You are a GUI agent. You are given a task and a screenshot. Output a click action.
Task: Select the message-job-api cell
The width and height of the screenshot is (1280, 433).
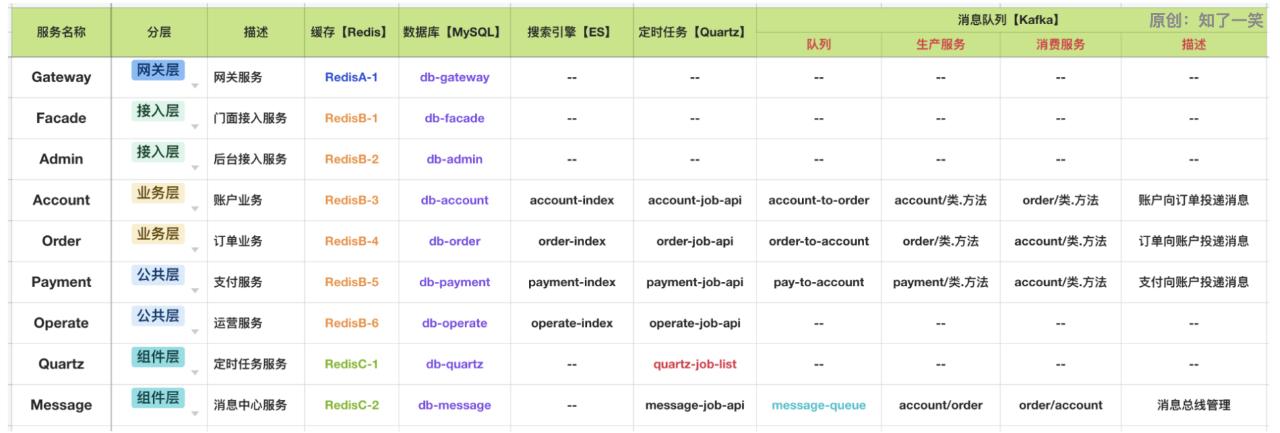(693, 405)
